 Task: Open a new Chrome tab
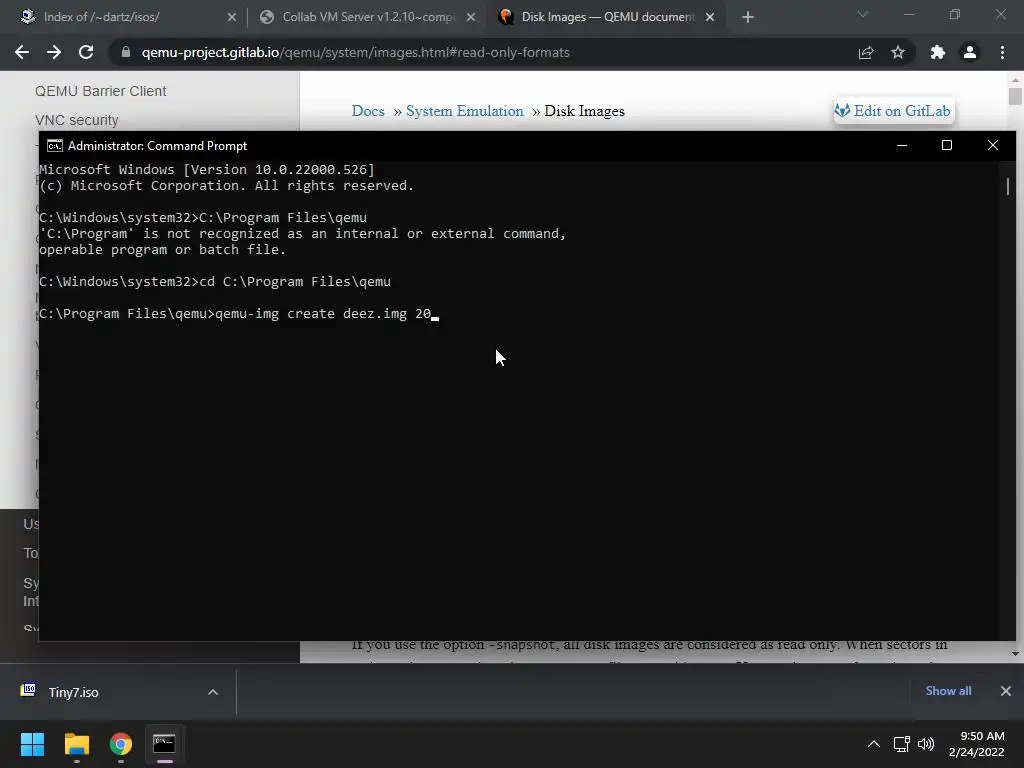pos(748,17)
